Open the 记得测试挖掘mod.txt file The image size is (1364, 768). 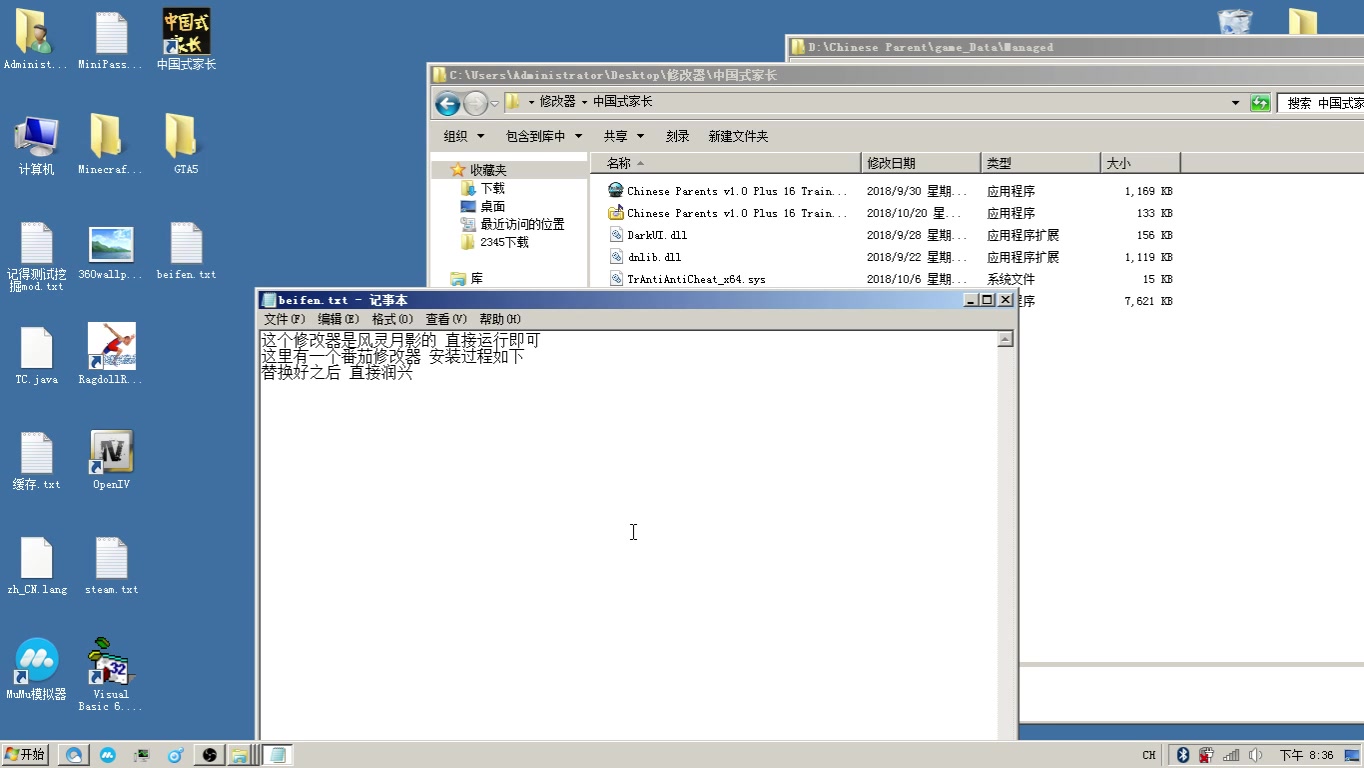[36, 256]
